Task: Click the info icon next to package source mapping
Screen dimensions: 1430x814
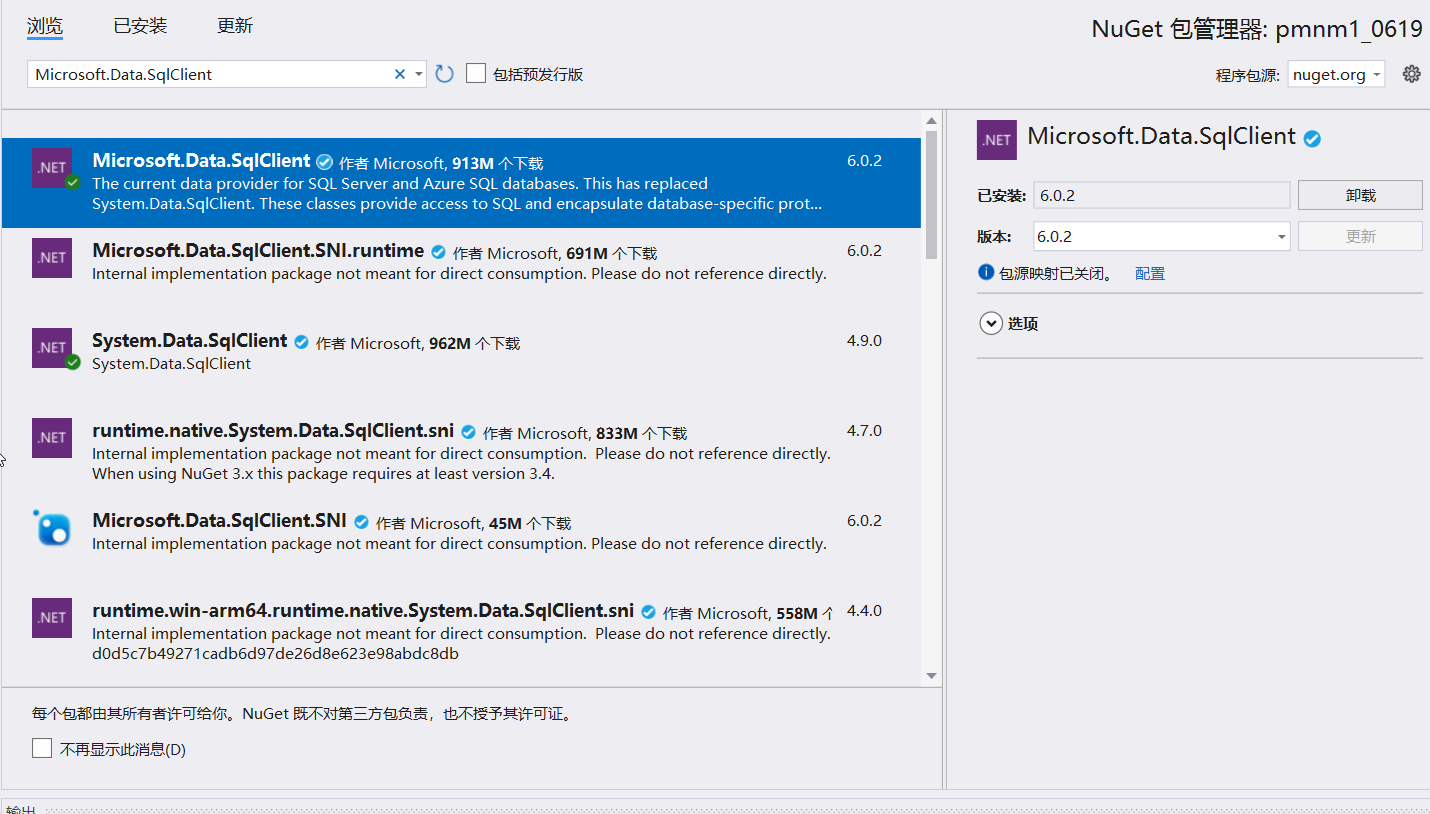Action: [x=986, y=272]
